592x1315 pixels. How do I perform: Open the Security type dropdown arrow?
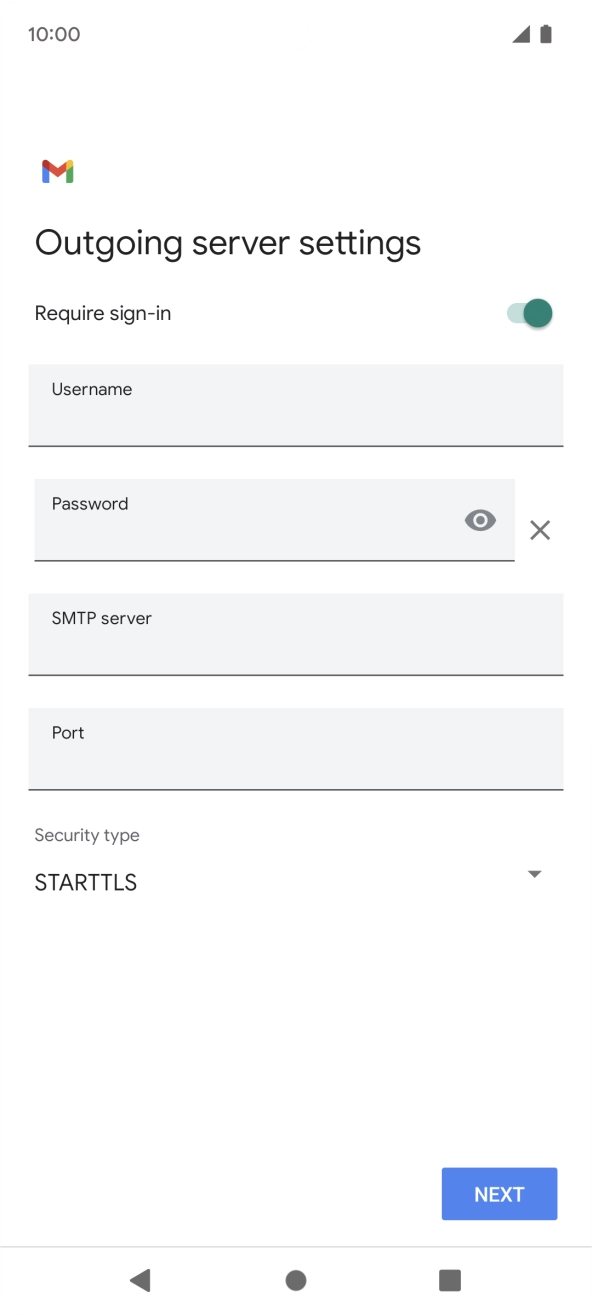click(x=534, y=874)
